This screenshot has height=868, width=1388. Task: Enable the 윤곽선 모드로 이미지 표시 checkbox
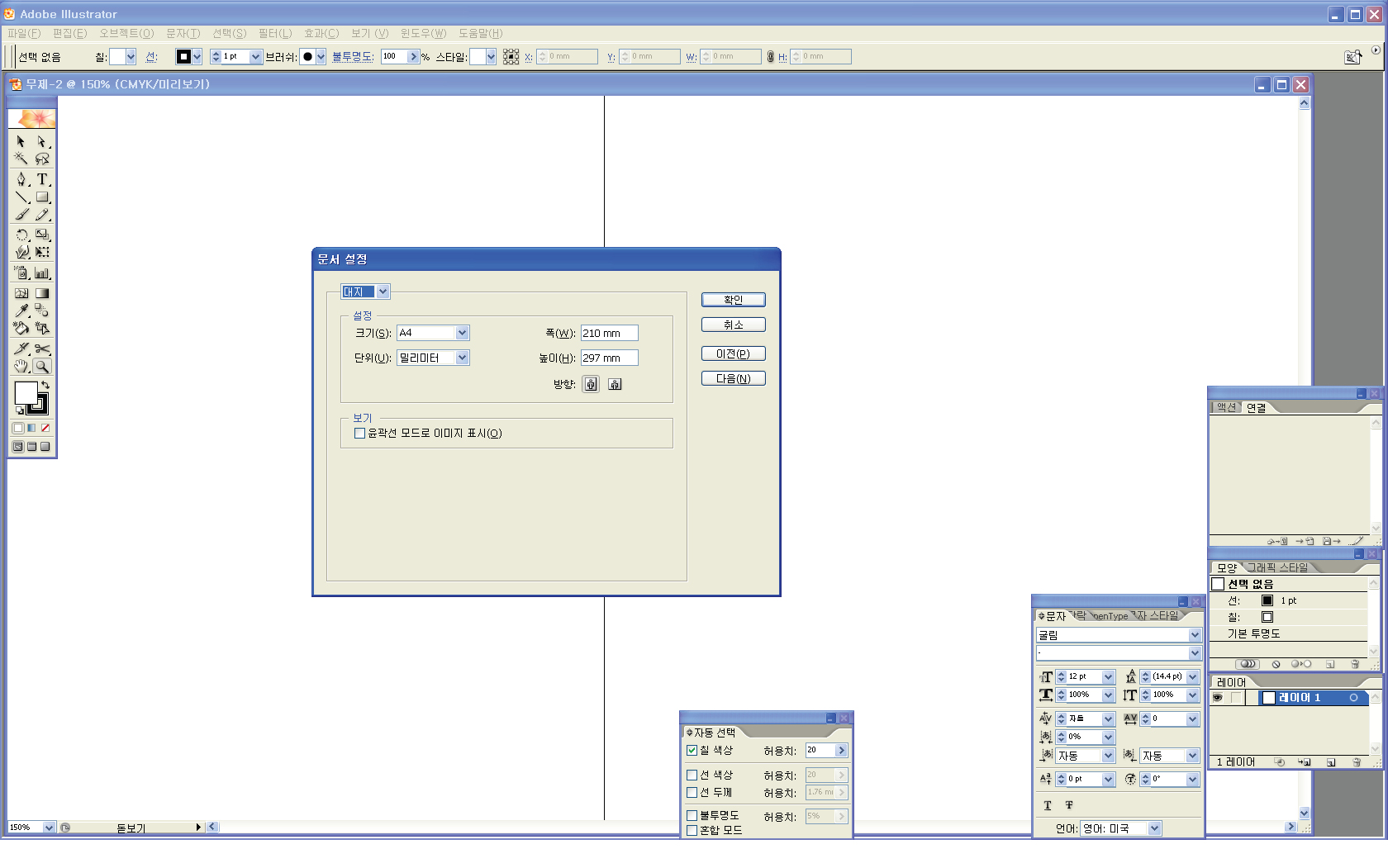coord(359,434)
